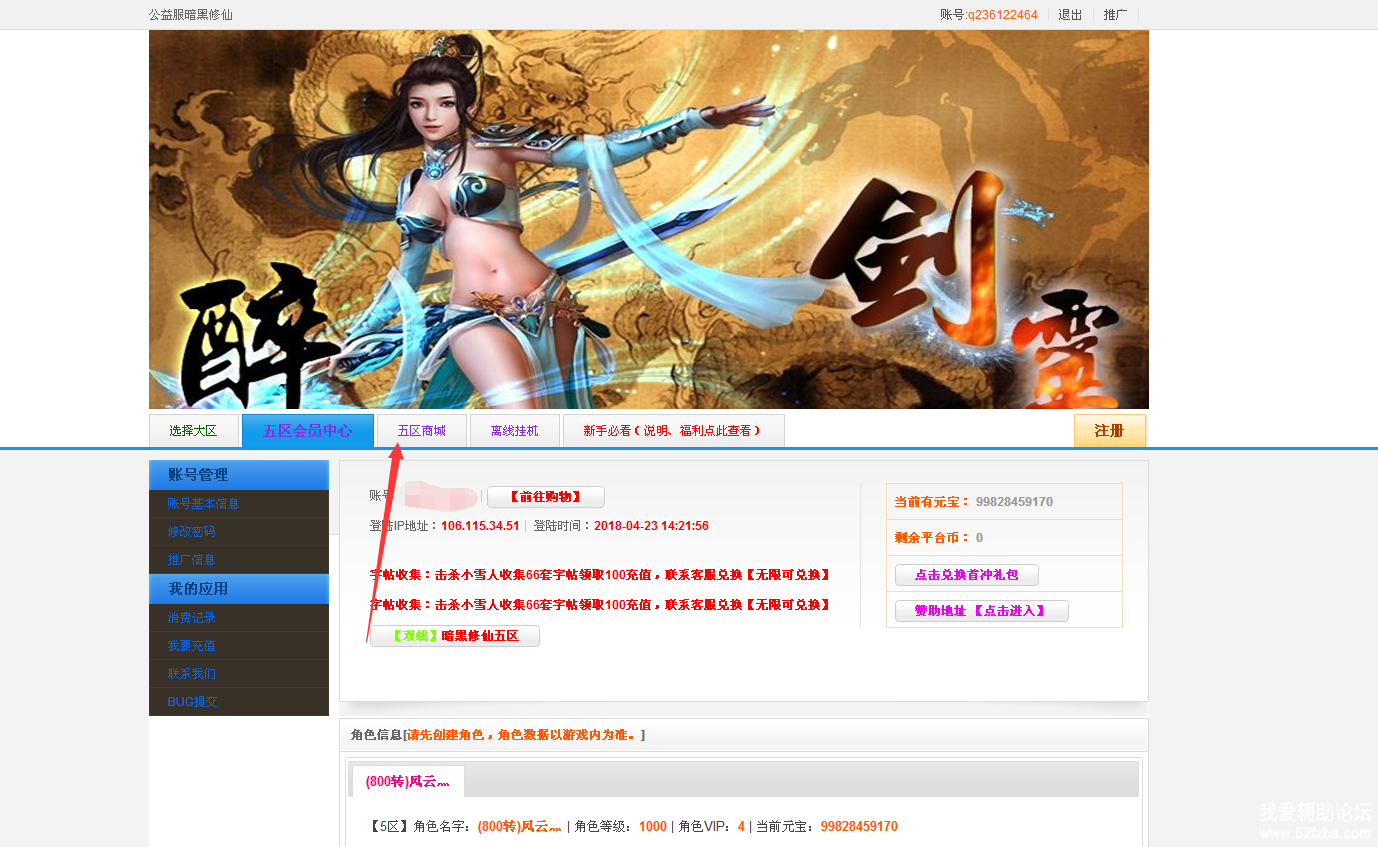Switch to the 五区会员中心 tab

pyautogui.click(x=307, y=431)
